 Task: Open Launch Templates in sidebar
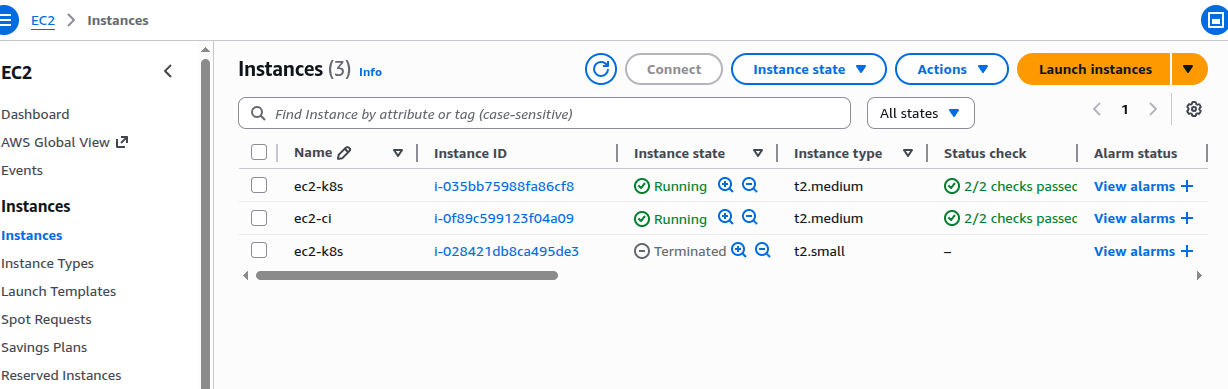(58, 291)
